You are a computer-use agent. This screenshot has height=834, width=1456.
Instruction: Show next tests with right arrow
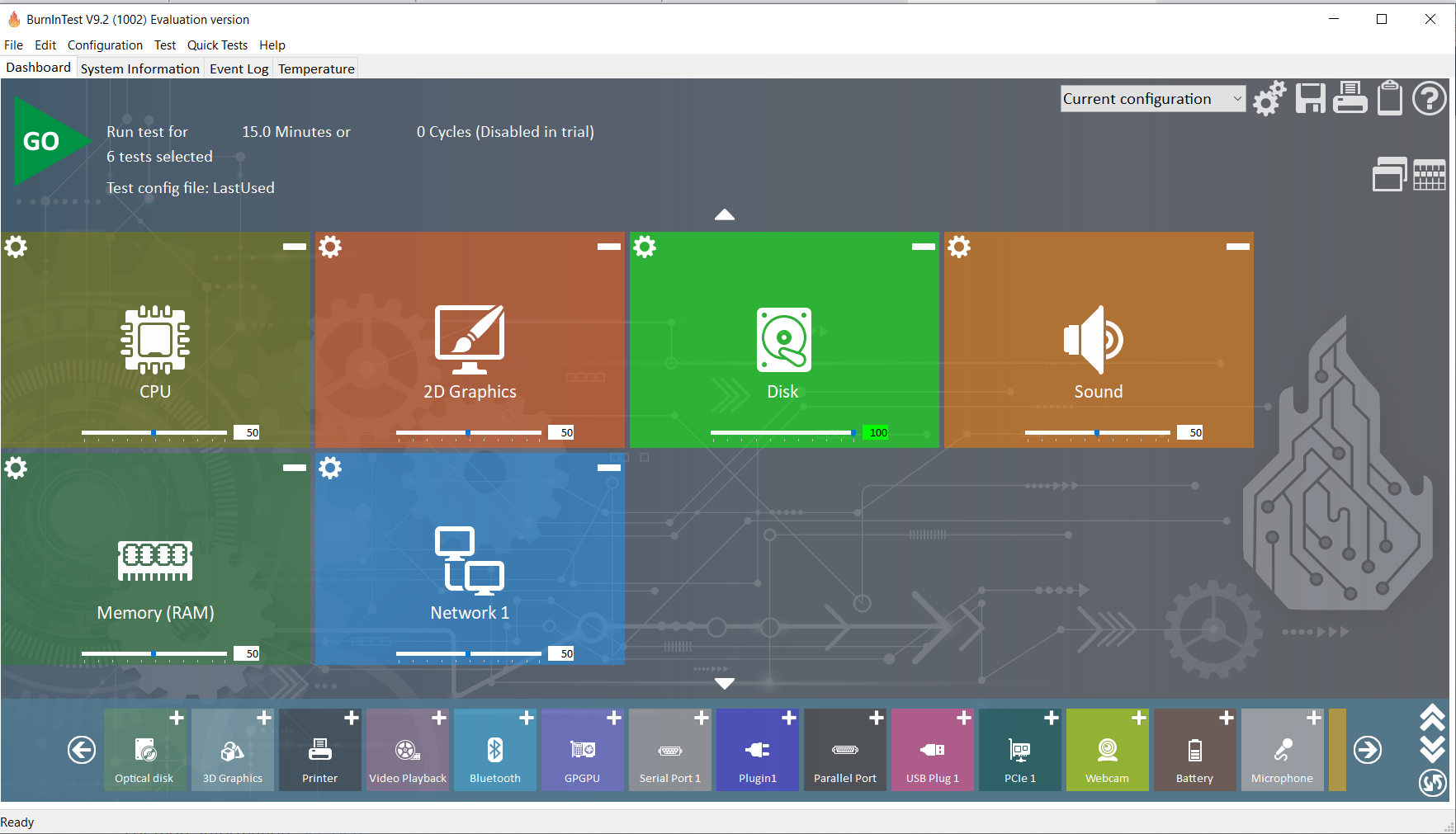click(1368, 750)
